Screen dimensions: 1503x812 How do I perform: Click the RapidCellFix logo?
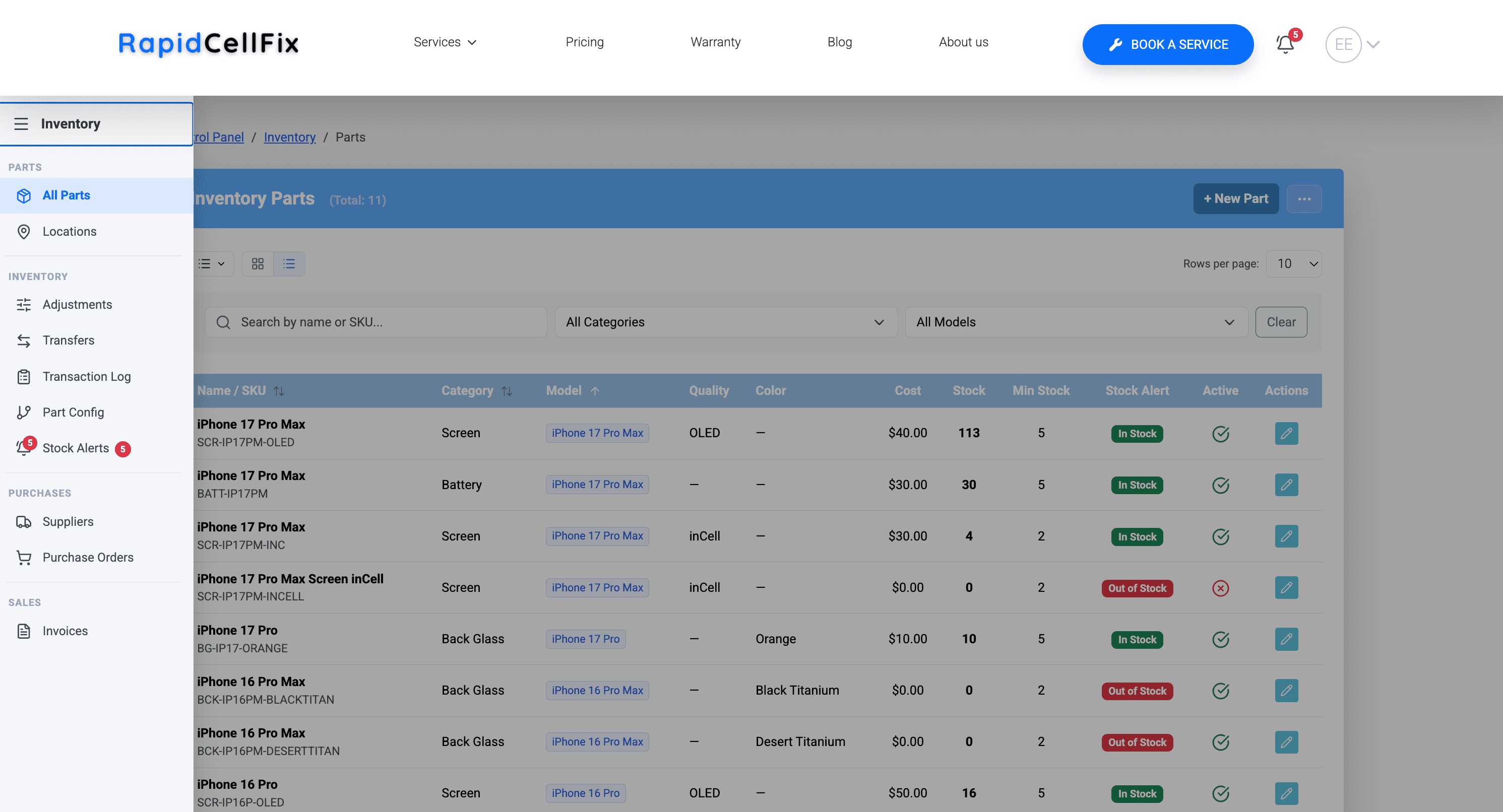coord(208,43)
